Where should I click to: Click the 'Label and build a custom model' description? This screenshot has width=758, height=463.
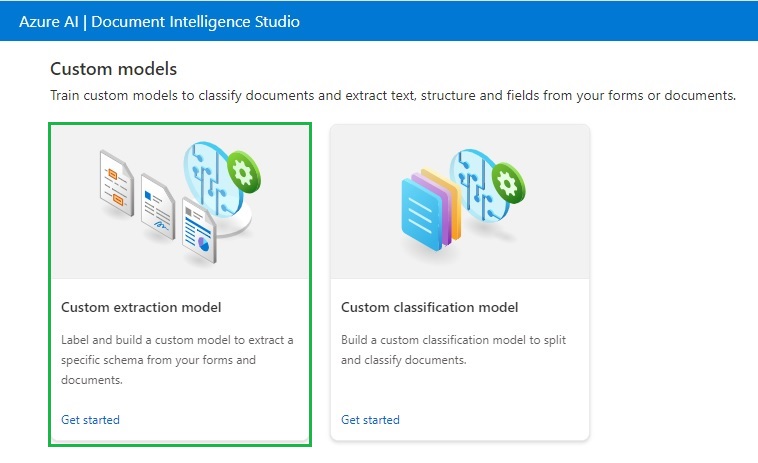pyautogui.click(x=177, y=360)
